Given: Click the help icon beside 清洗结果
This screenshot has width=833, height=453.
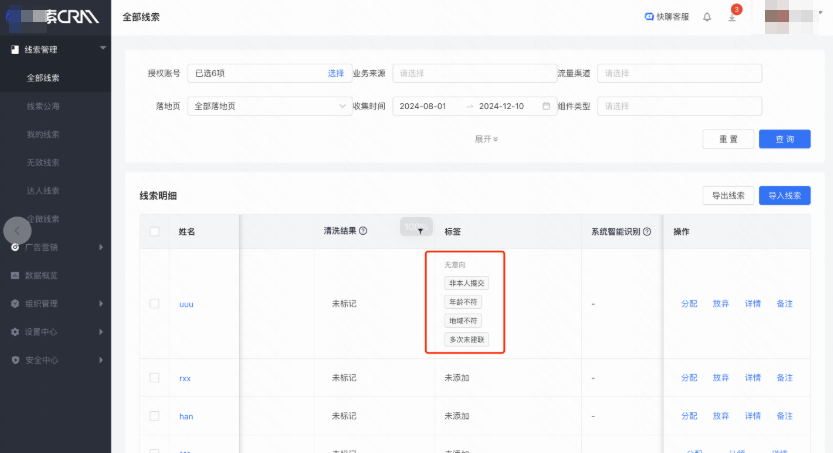Looking at the screenshot, I should pos(363,231).
